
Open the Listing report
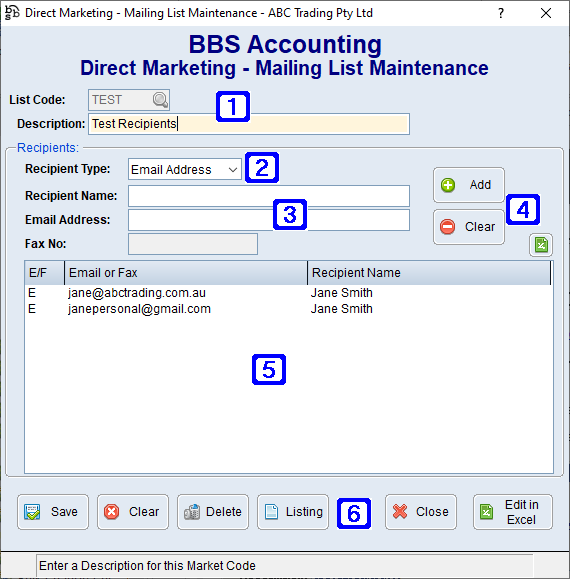(x=293, y=512)
